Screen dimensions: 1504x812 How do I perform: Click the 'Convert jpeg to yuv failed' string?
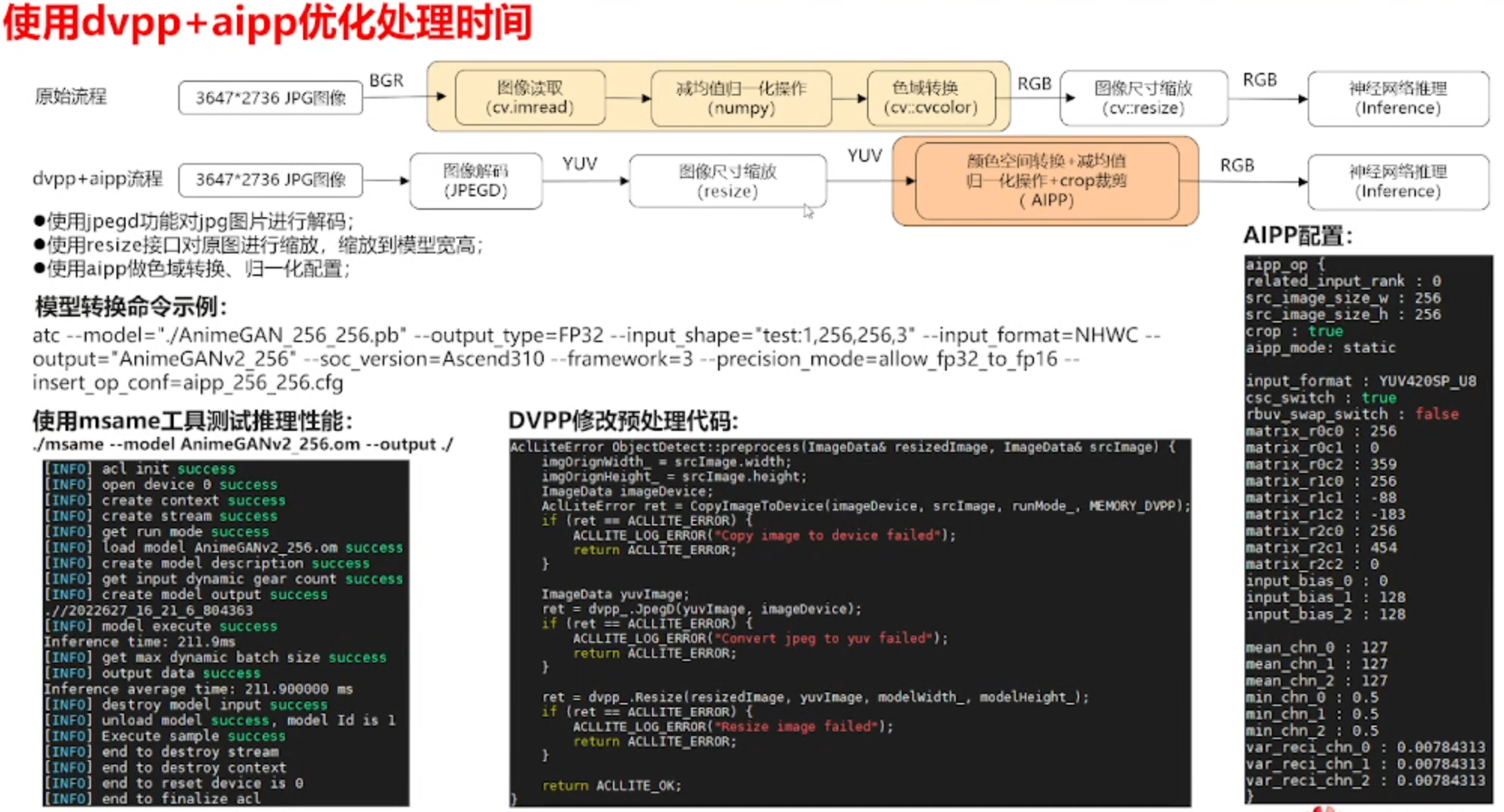(x=825, y=638)
